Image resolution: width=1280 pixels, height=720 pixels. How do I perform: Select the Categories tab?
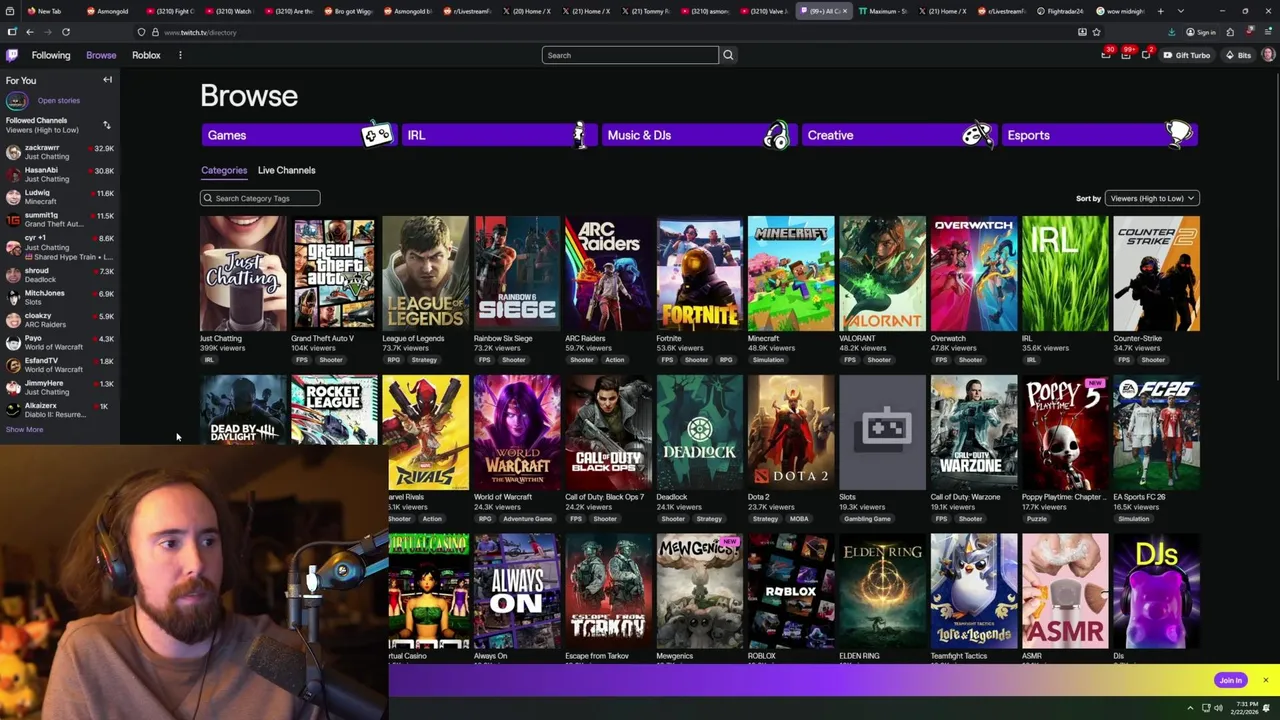pos(224,170)
